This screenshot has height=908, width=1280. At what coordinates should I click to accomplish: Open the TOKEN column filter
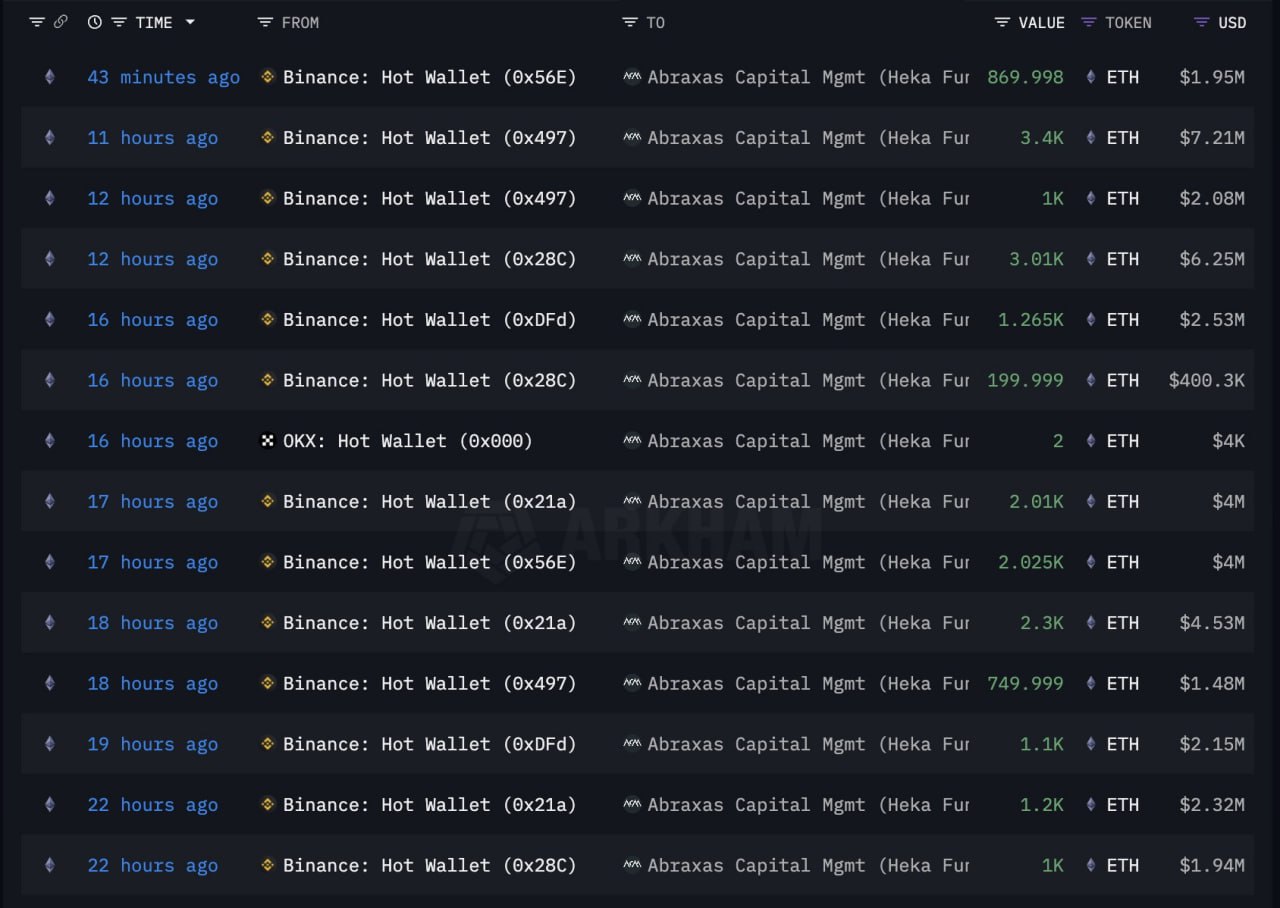coord(1089,22)
